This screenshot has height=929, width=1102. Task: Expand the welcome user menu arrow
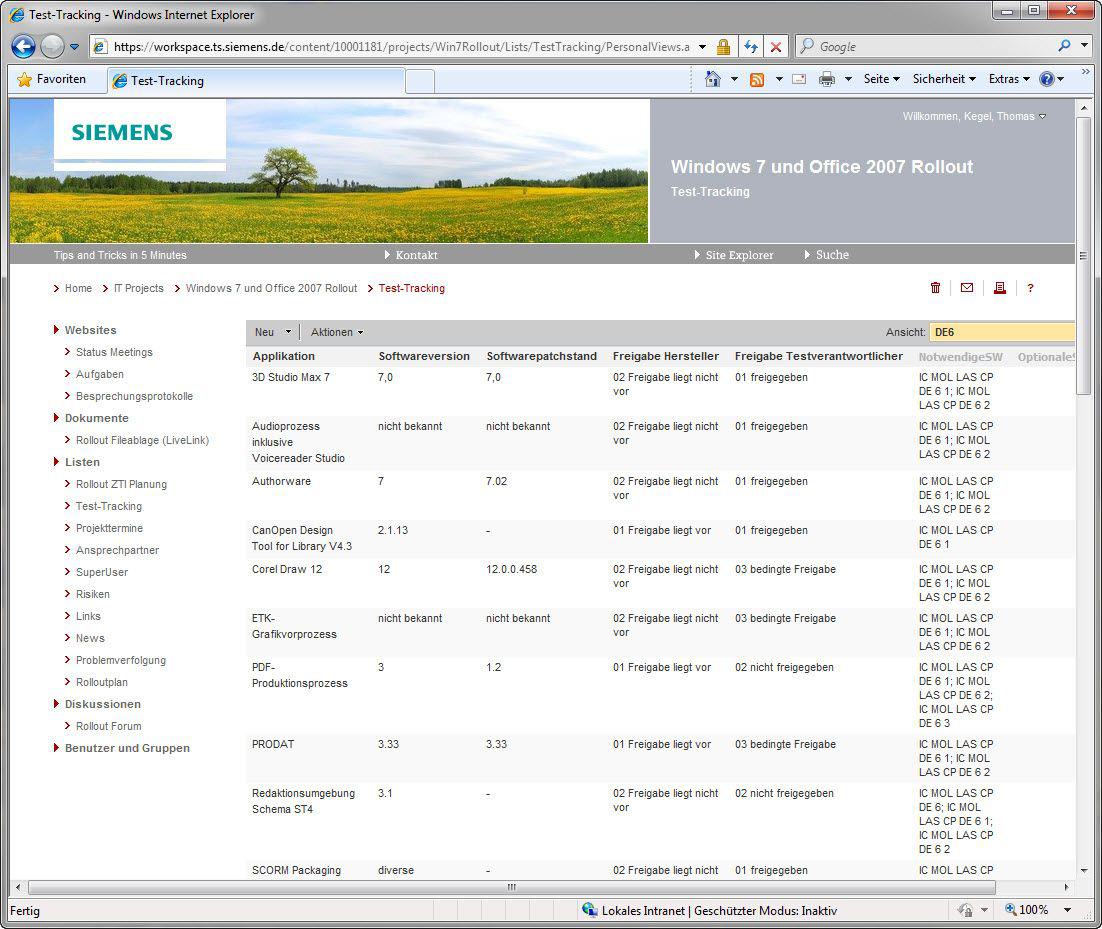[x=1043, y=117]
